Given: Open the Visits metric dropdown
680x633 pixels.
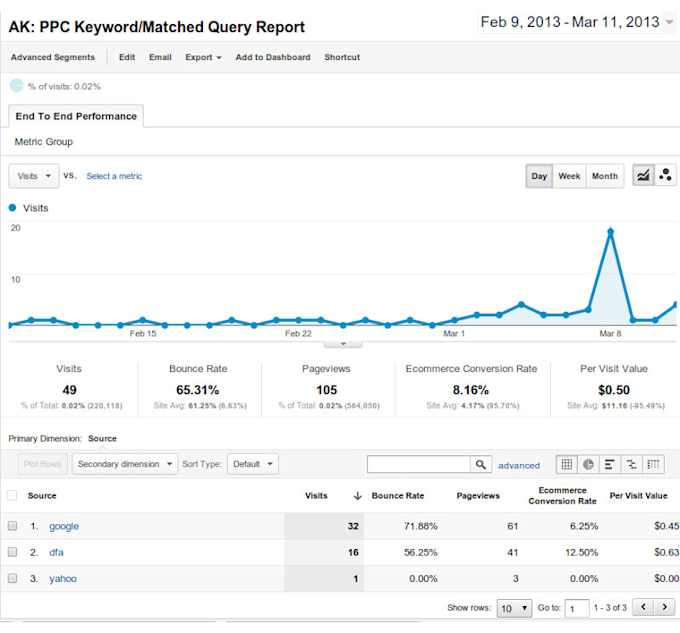Looking at the screenshot, I should [x=34, y=176].
